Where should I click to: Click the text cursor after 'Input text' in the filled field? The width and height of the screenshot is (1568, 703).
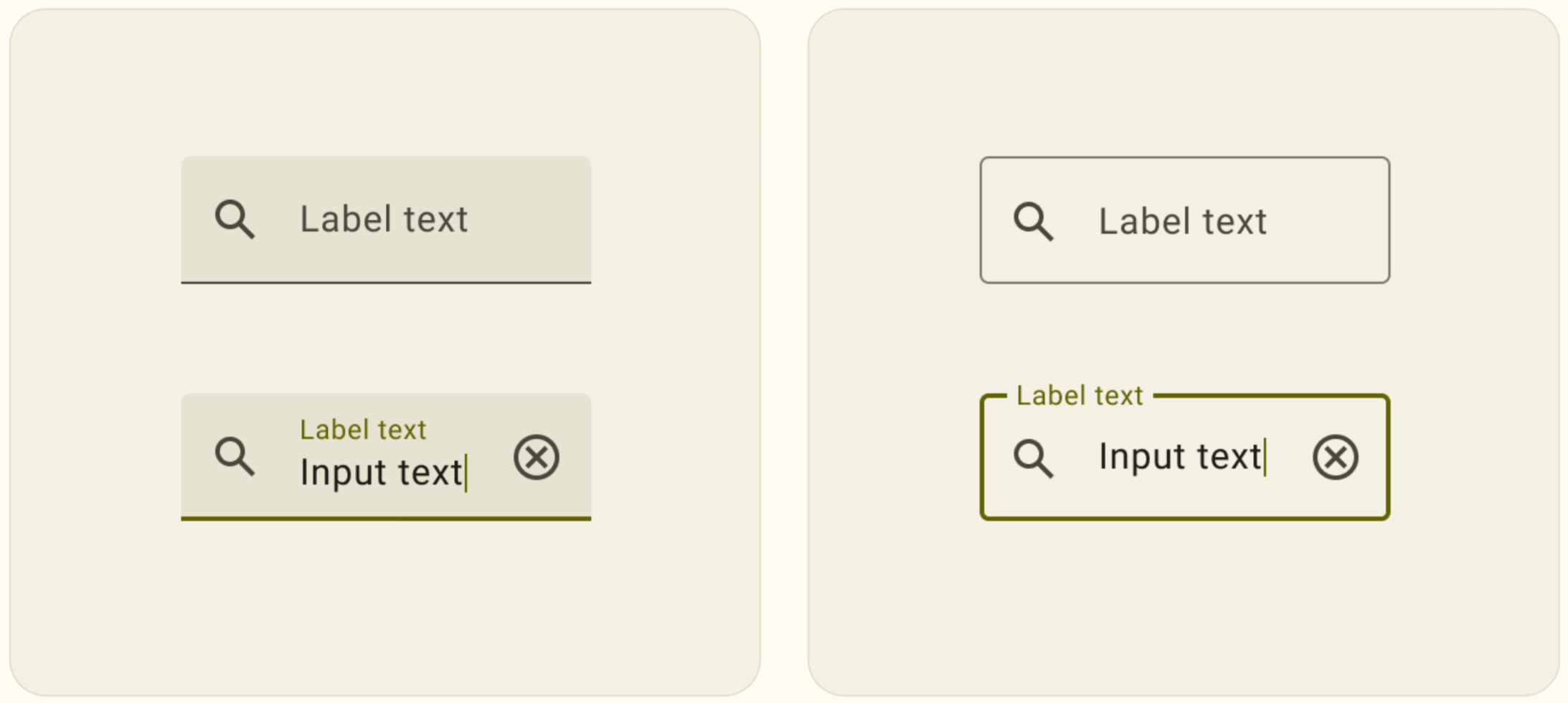pyautogui.click(x=469, y=471)
